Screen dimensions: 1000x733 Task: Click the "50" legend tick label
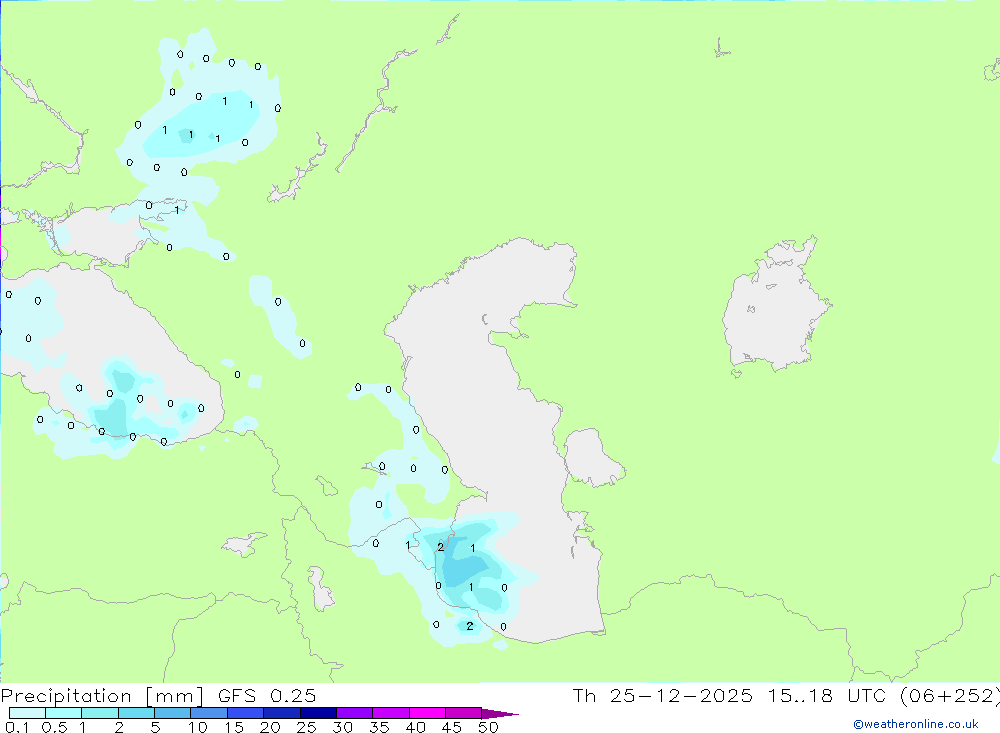point(489,727)
